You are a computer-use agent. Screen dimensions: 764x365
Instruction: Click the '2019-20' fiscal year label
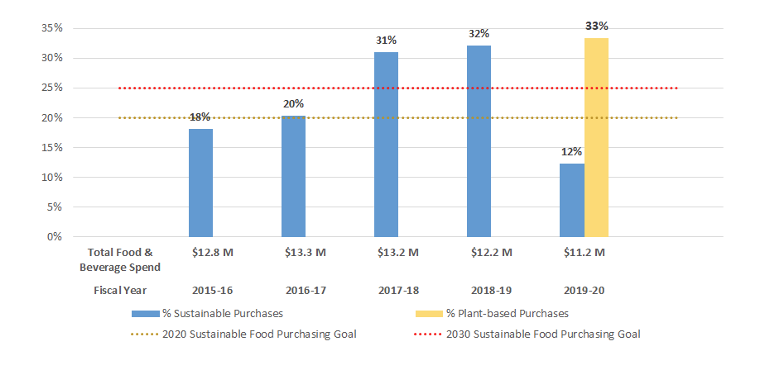click(x=583, y=290)
